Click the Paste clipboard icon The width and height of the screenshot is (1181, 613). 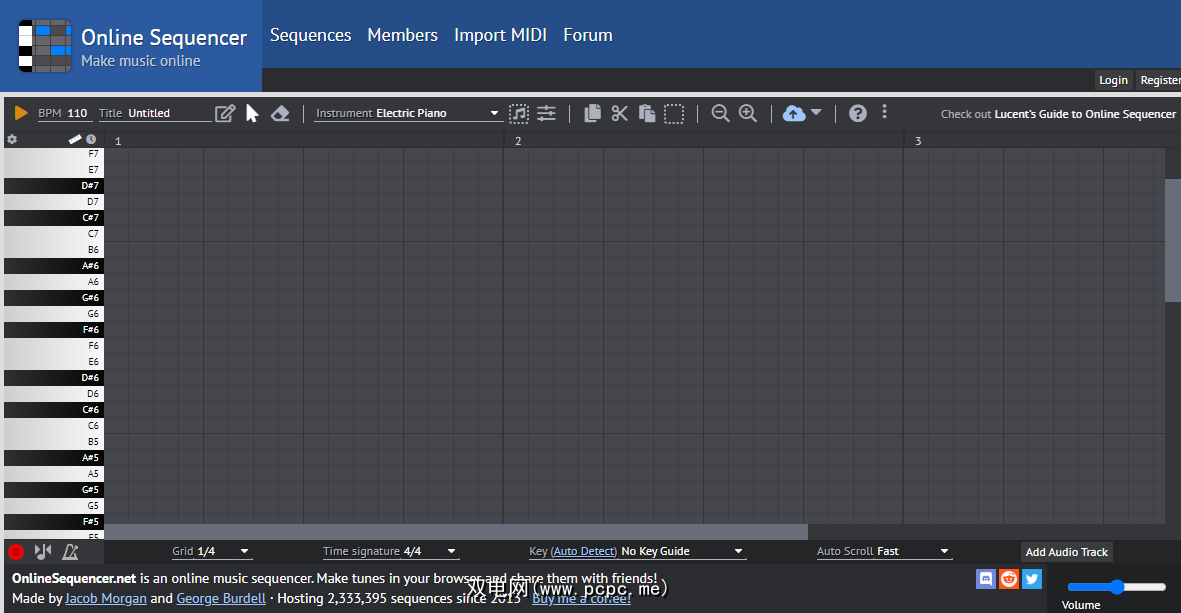tap(646, 113)
